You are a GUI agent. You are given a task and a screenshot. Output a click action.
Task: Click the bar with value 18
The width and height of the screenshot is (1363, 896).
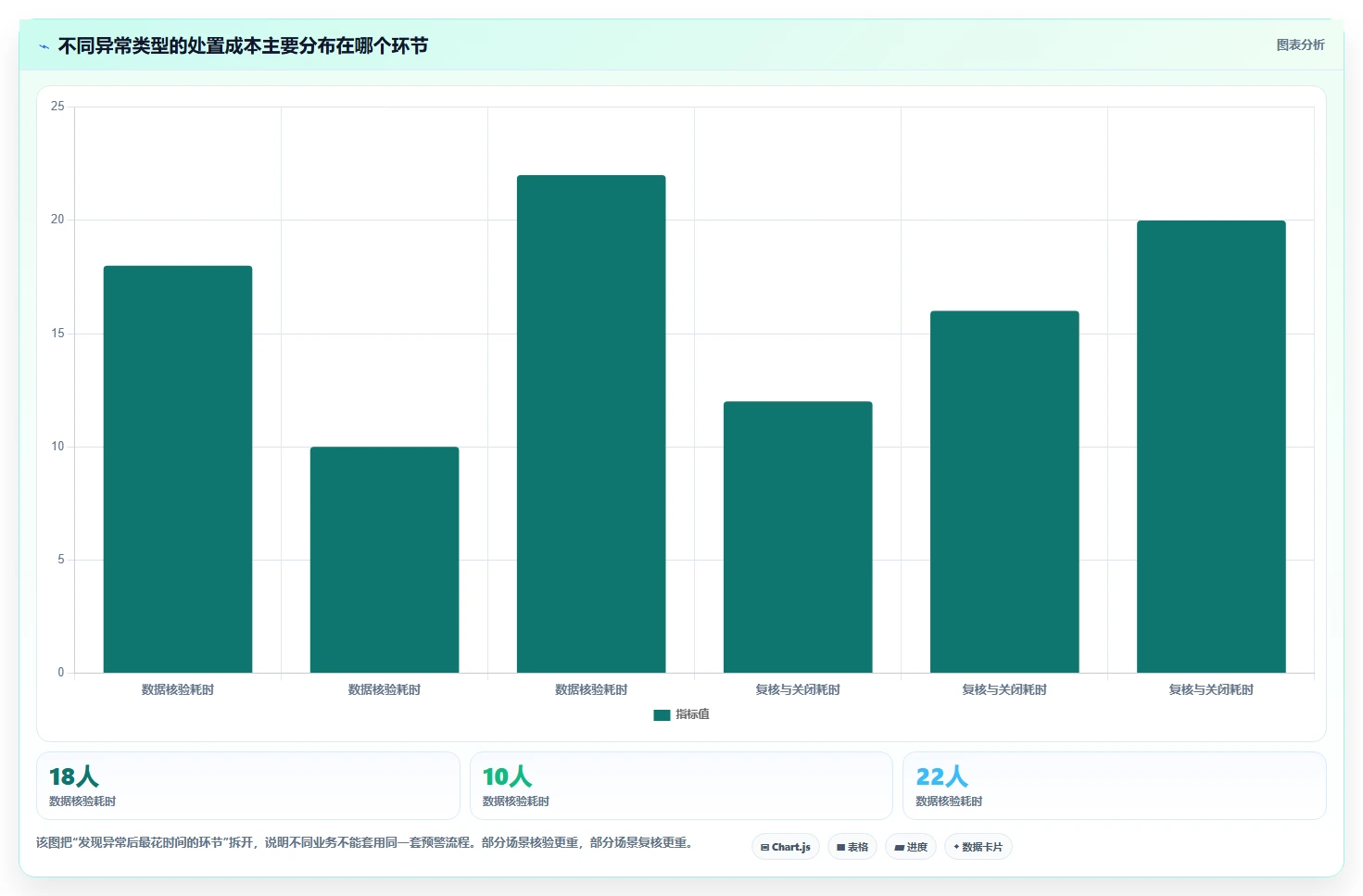pos(178,469)
